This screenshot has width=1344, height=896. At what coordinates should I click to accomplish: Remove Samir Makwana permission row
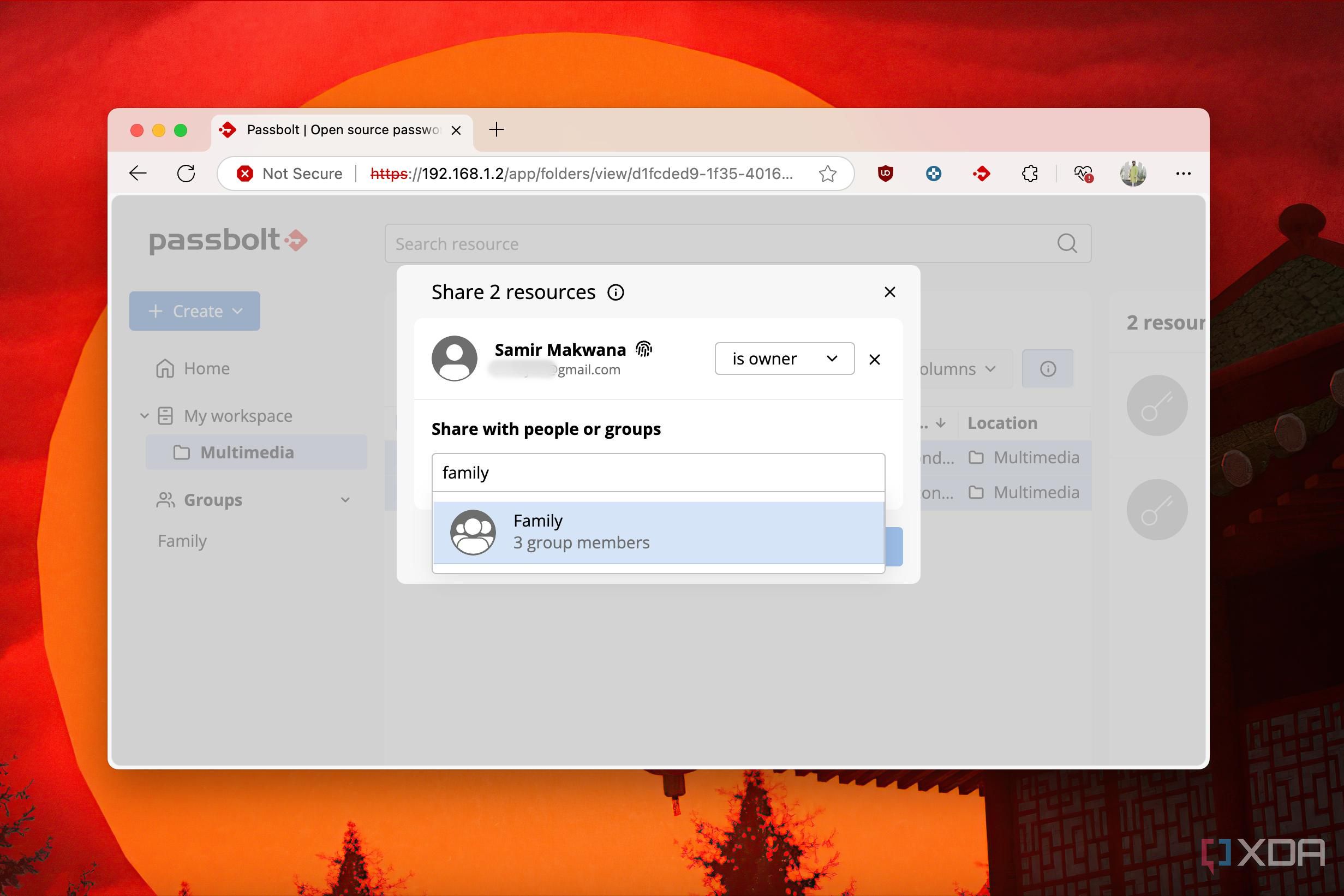(874, 360)
